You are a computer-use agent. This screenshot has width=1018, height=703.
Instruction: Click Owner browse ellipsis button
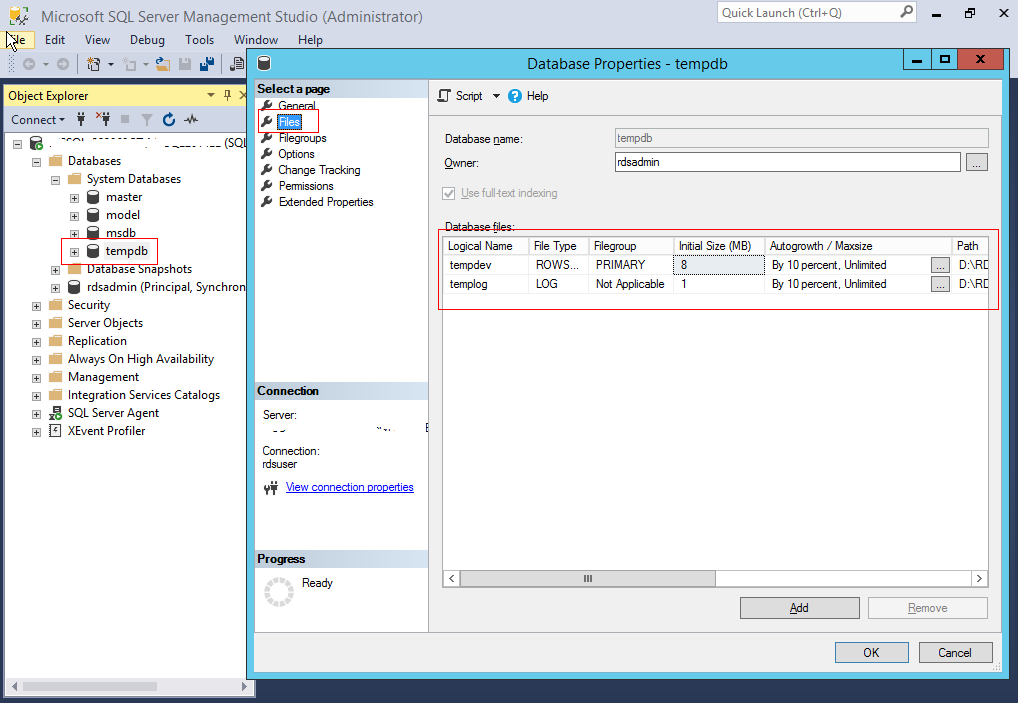pyautogui.click(x=976, y=162)
